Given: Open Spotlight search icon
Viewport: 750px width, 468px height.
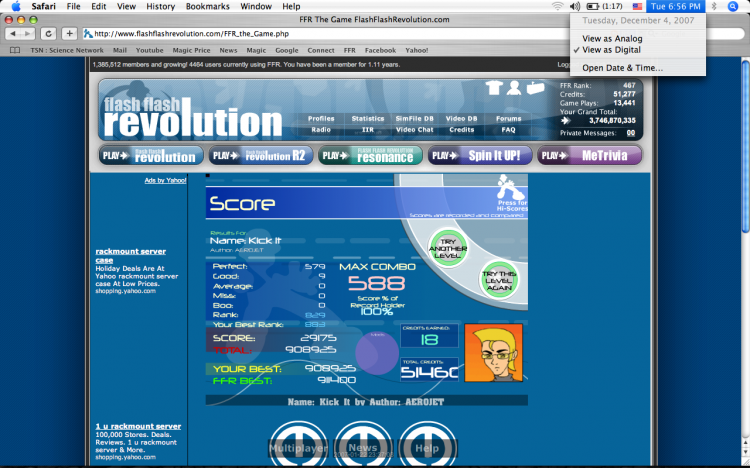Looking at the screenshot, I should click(732, 6).
